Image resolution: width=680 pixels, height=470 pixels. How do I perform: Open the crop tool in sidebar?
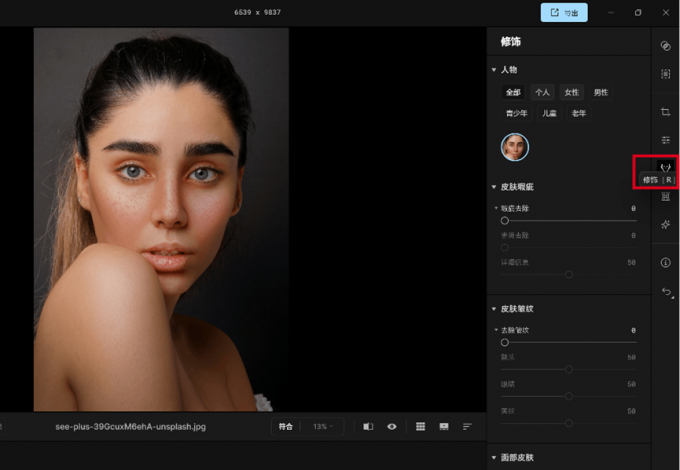pyautogui.click(x=665, y=112)
